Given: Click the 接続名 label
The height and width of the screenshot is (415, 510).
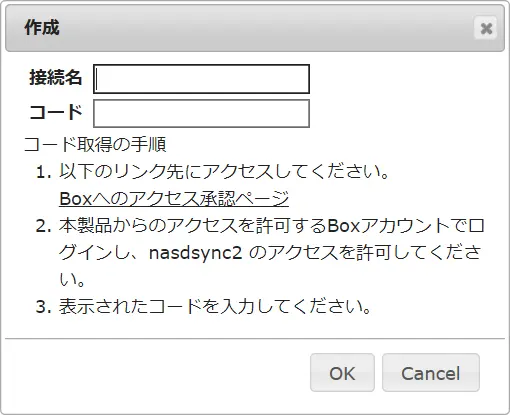Looking at the screenshot, I should [55, 77].
